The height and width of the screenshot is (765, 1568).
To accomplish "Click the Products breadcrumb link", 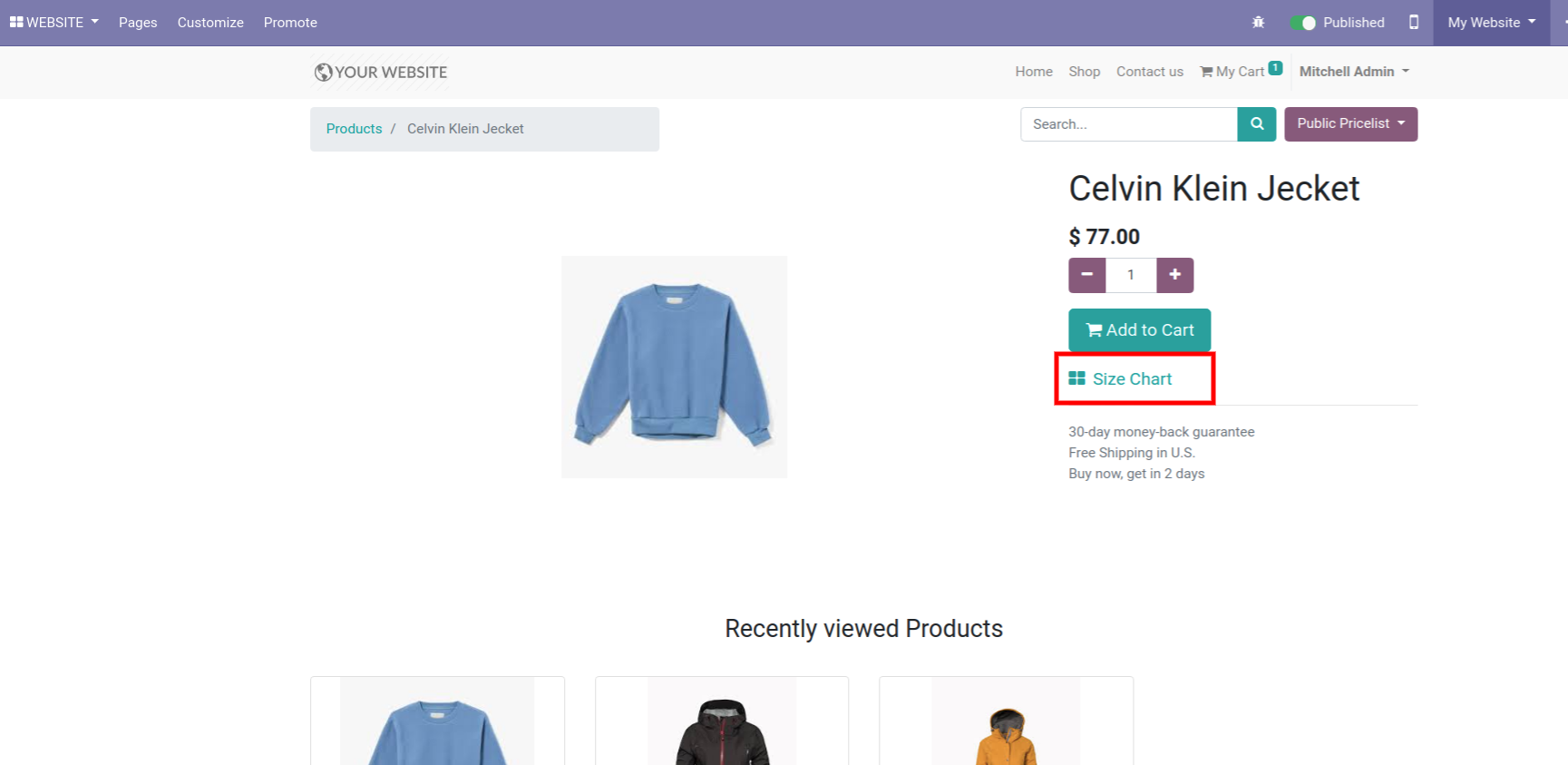I will point(354,129).
